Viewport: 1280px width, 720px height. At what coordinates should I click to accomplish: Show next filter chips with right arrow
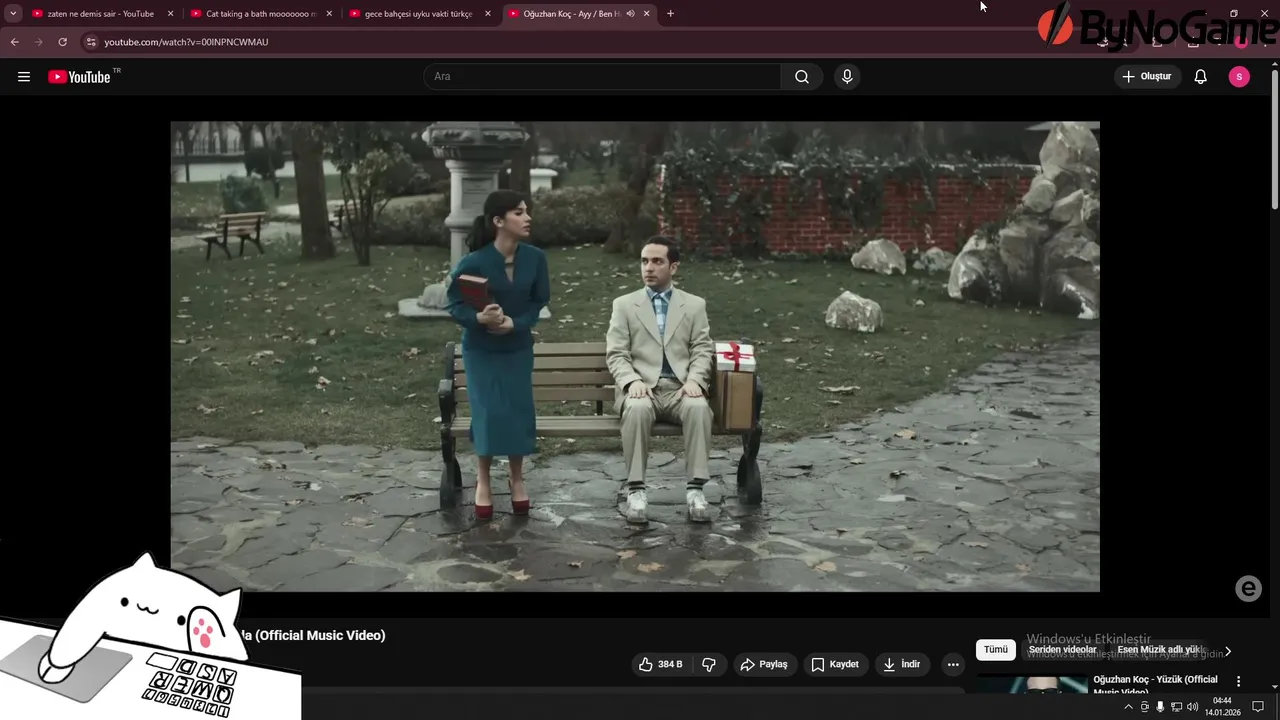click(1228, 651)
